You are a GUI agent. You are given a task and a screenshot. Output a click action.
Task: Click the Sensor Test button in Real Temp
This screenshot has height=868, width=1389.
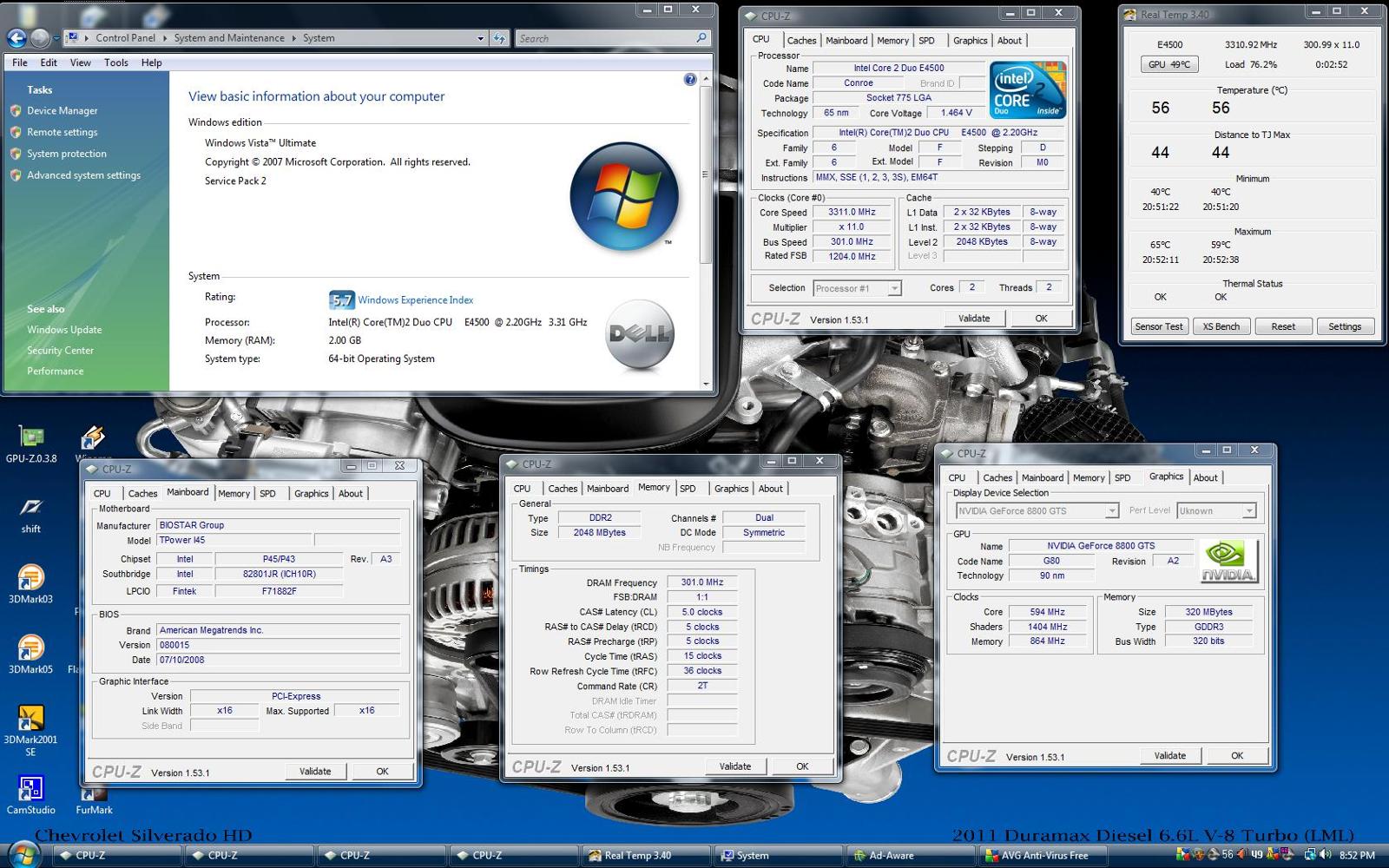click(x=1159, y=326)
